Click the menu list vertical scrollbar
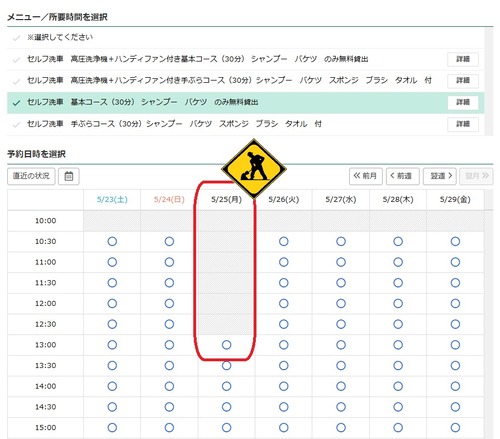This screenshot has width=500, height=439. [489, 81]
